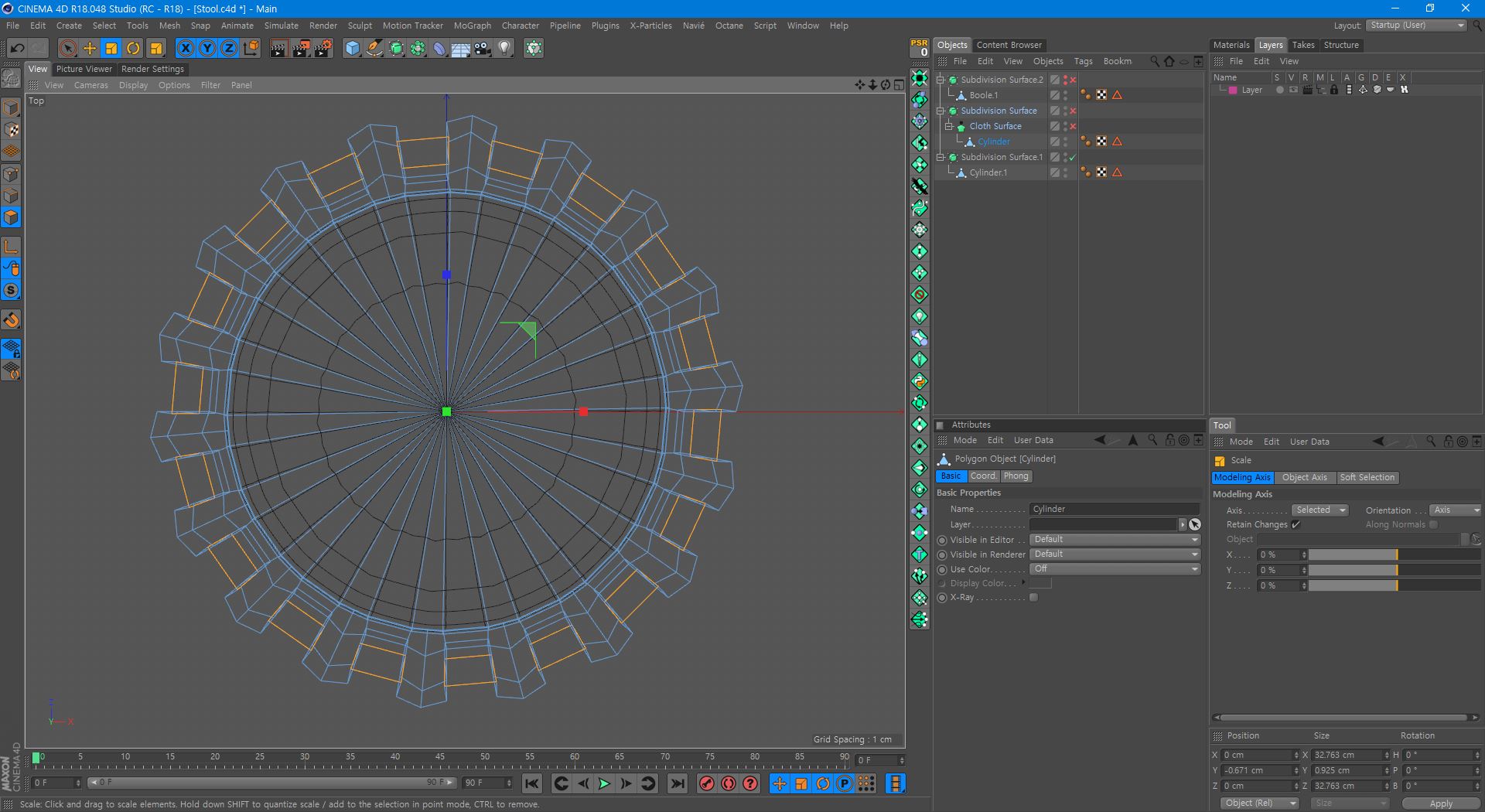Select the Scale tool in top toolbar
Viewport: 1485px width, 812px height.
pyautogui.click(x=111, y=48)
